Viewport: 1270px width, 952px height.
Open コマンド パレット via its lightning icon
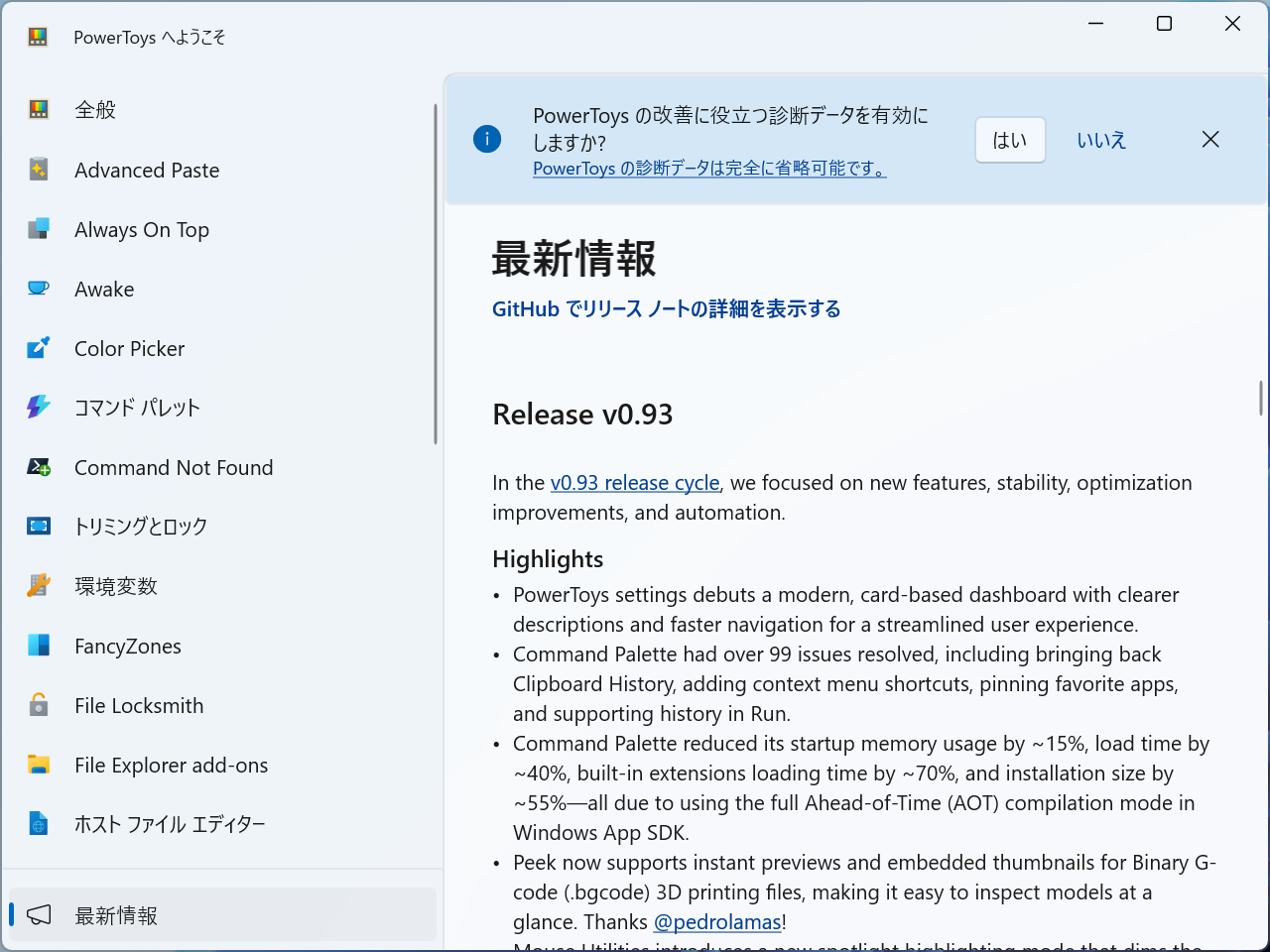coord(38,408)
